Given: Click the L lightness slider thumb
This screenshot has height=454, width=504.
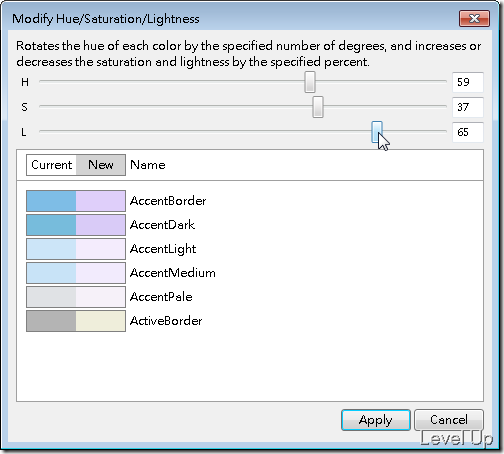Looking at the screenshot, I should pyautogui.click(x=377, y=132).
